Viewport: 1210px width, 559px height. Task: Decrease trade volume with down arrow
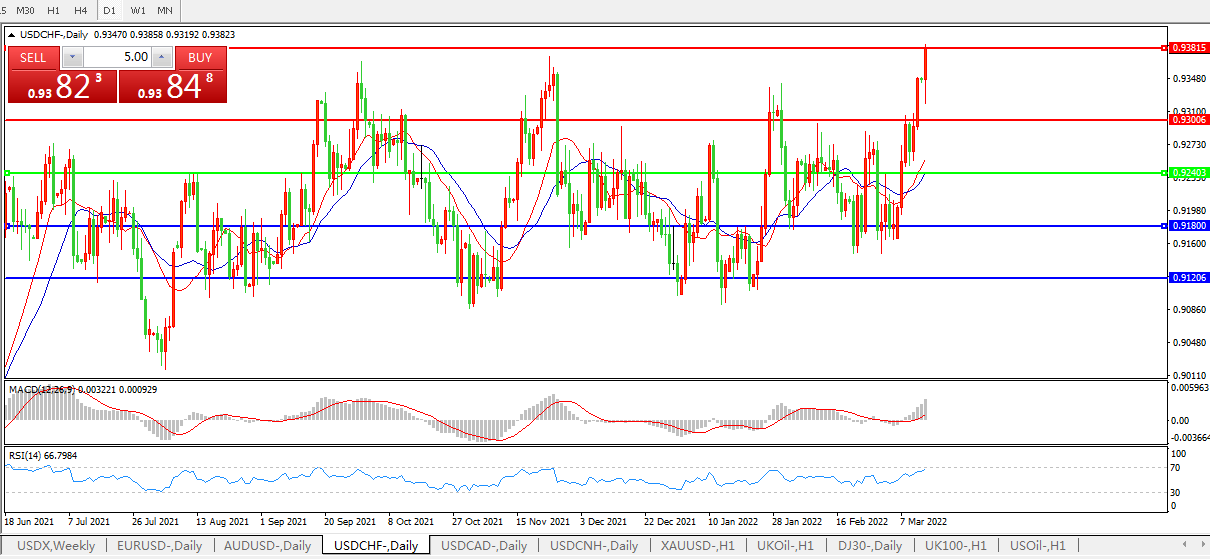(71, 58)
